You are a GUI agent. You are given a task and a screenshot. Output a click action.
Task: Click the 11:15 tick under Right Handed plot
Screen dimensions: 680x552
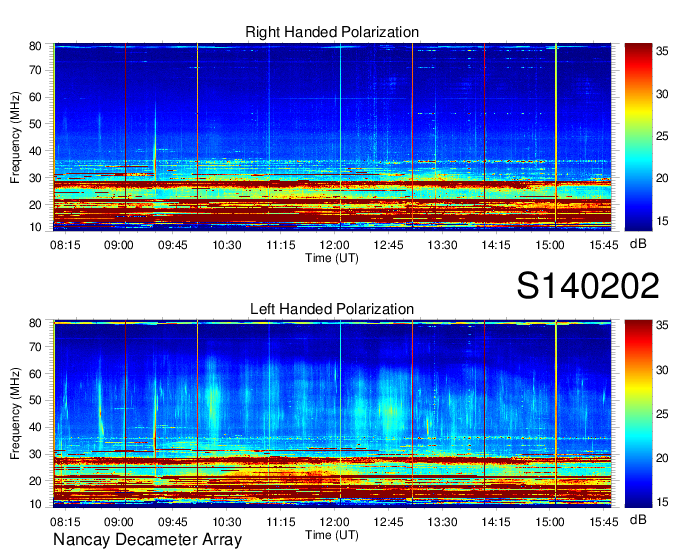(281, 245)
